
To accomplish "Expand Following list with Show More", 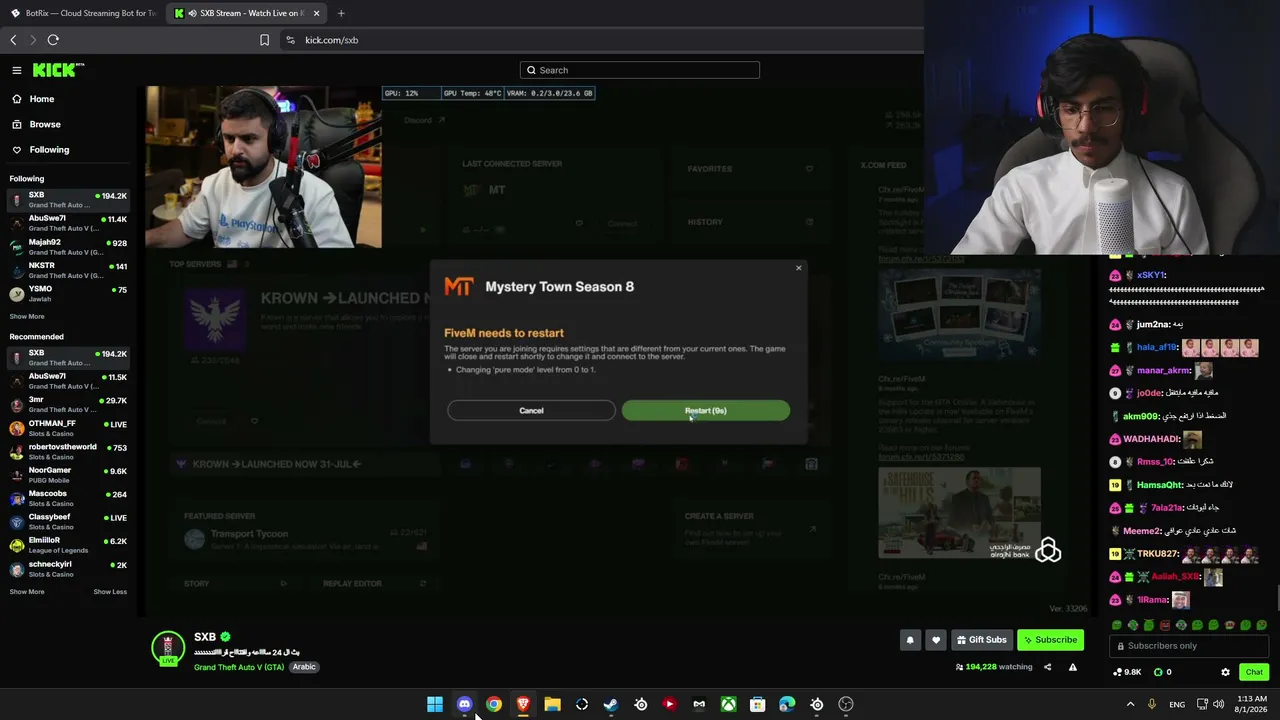I will [x=27, y=316].
